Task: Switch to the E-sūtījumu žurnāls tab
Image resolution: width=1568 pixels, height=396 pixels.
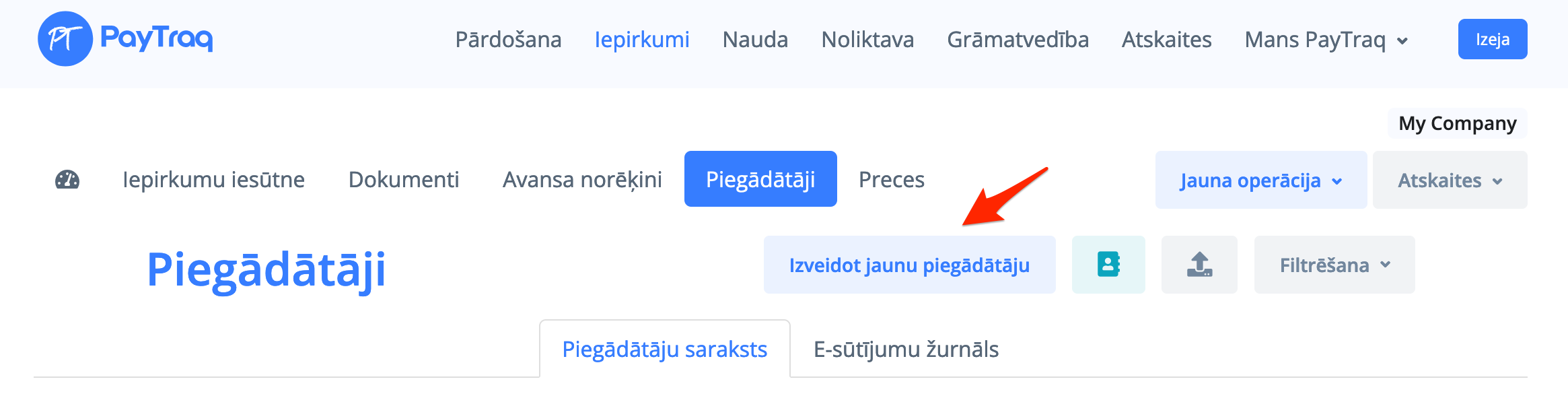Action: point(906,350)
